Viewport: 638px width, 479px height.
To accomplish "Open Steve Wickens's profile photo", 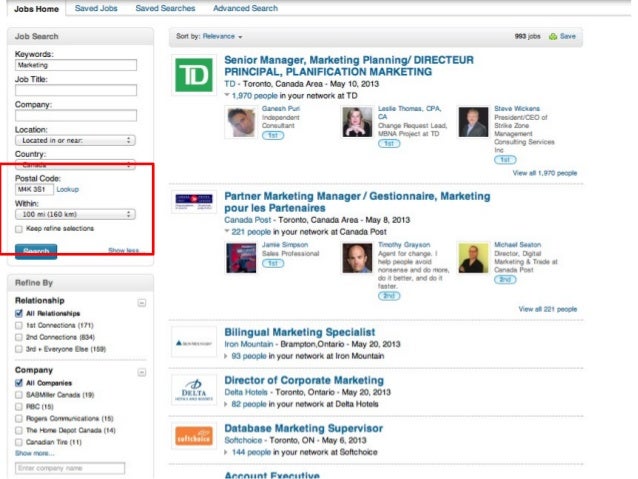I will (x=473, y=122).
